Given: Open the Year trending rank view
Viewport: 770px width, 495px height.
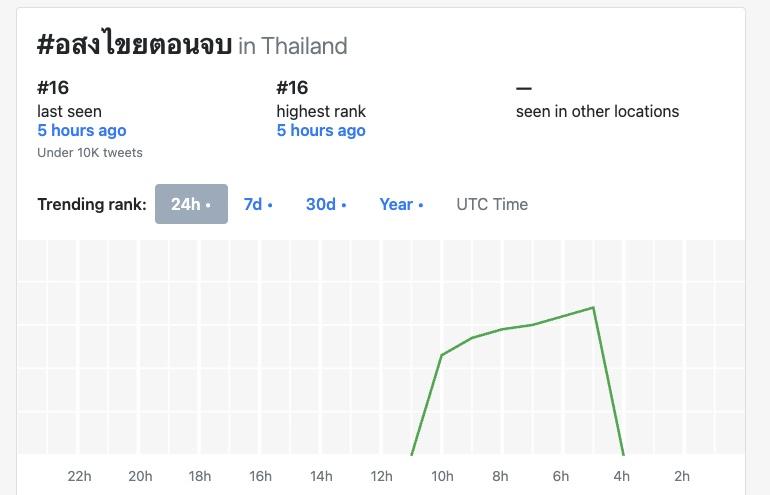Looking at the screenshot, I should [401, 204].
